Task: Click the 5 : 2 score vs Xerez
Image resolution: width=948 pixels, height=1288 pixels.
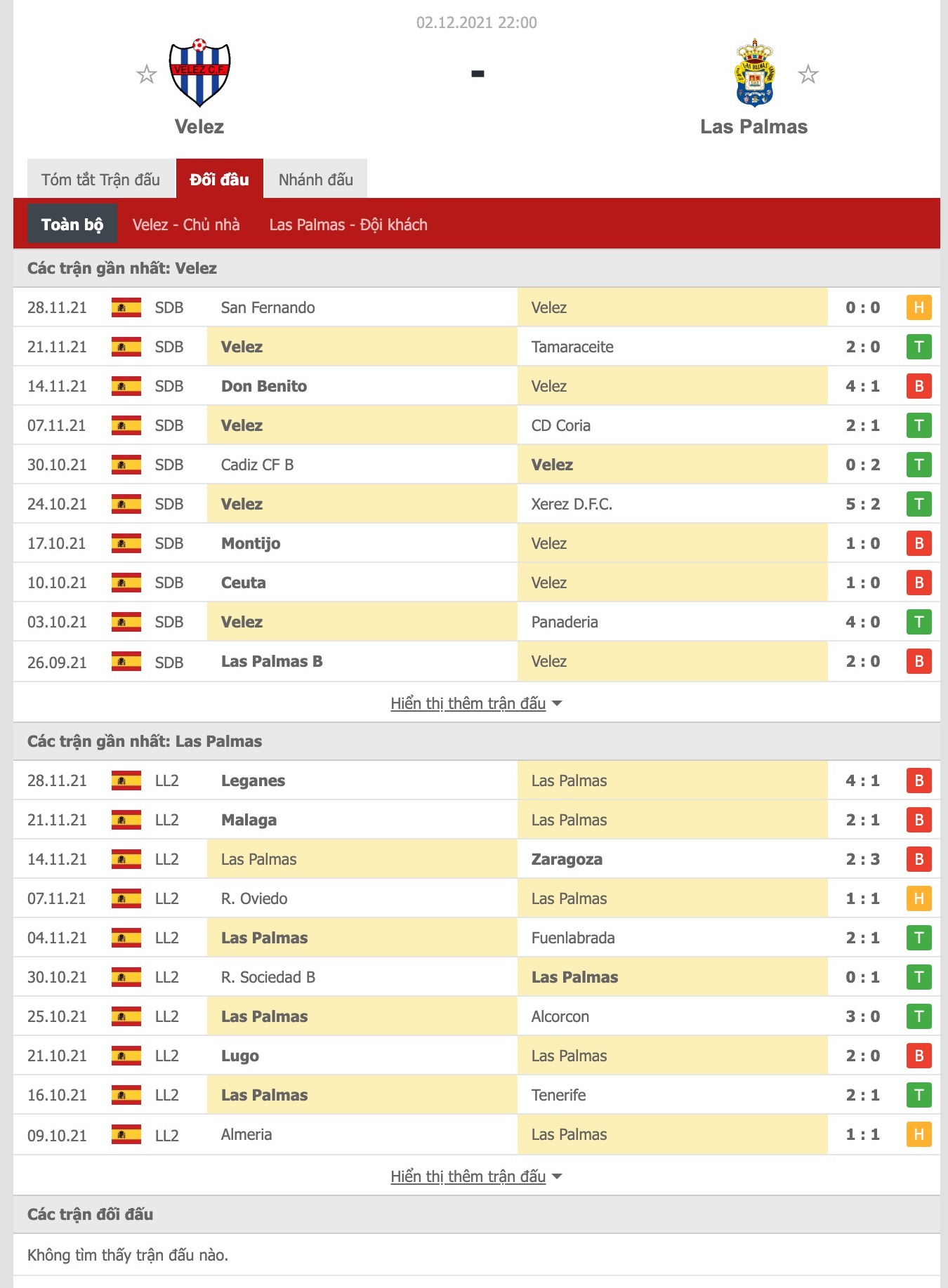Action: (x=862, y=504)
